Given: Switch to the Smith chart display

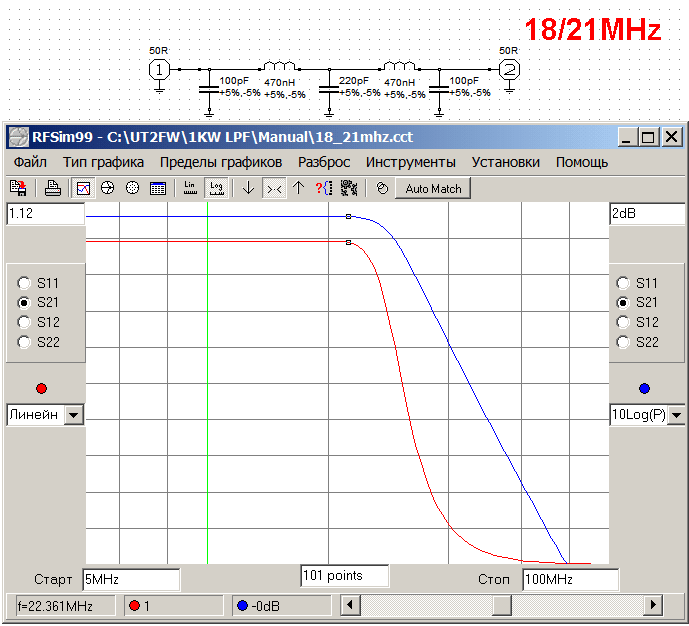Looking at the screenshot, I should coord(108,188).
